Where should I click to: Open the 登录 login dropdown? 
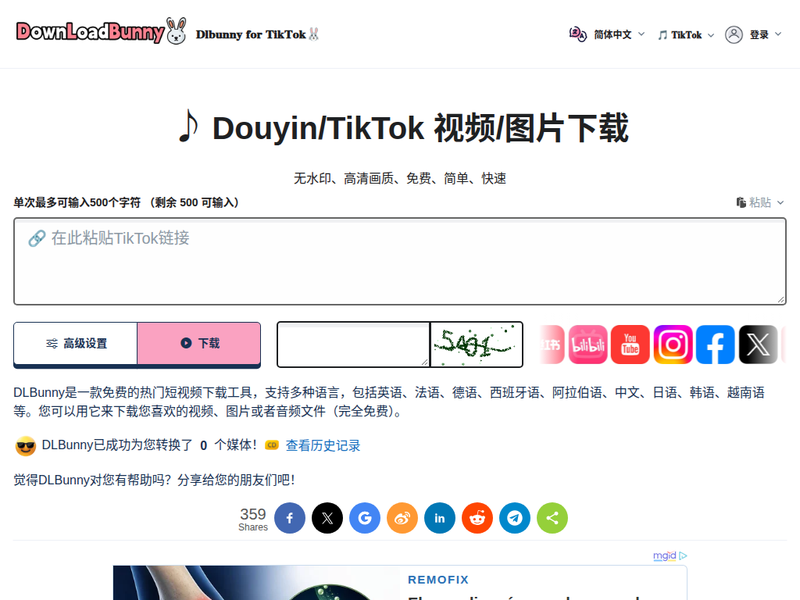[765, 34]
